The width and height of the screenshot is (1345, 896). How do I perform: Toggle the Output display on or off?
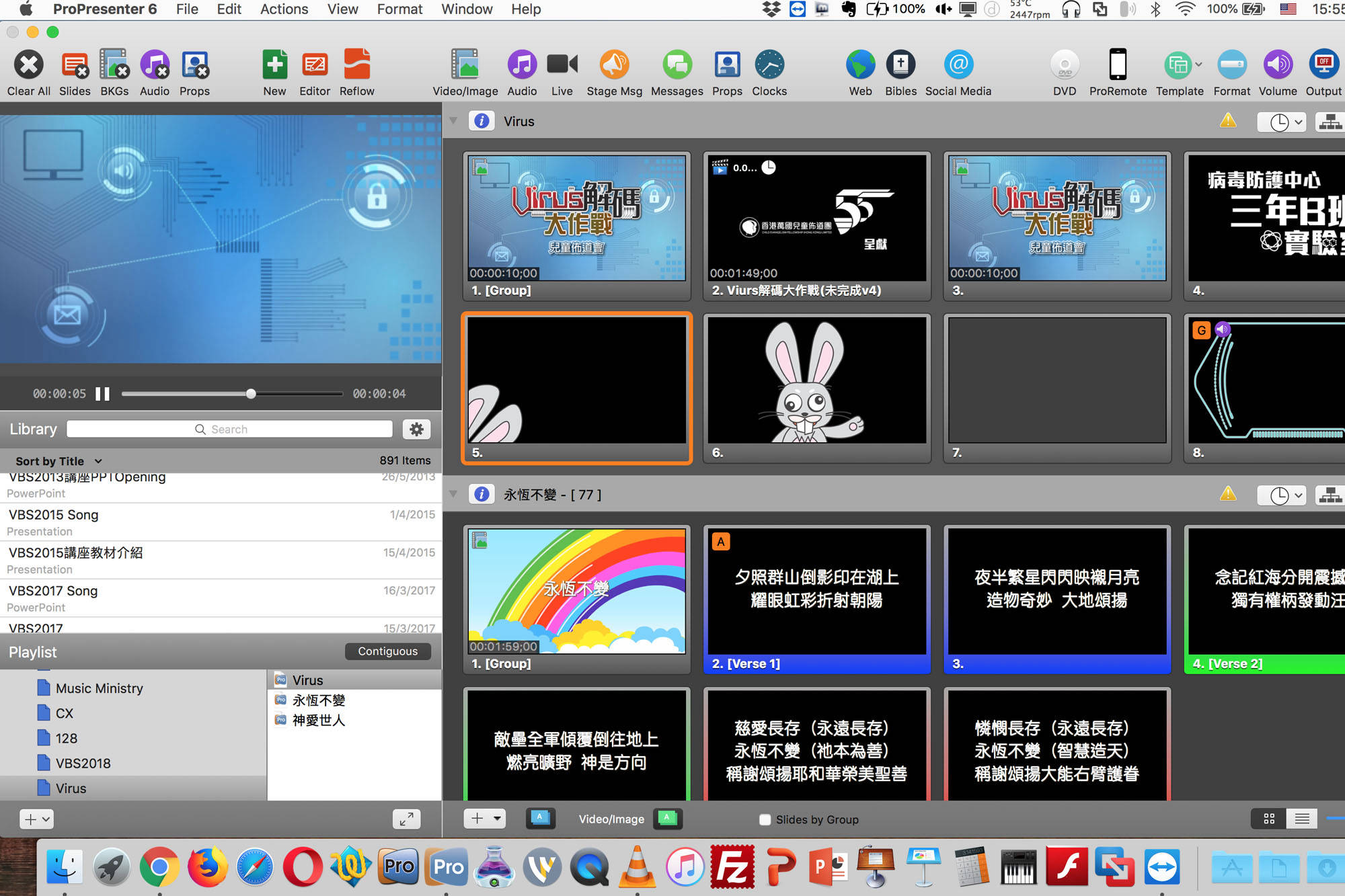(1323, 65)
